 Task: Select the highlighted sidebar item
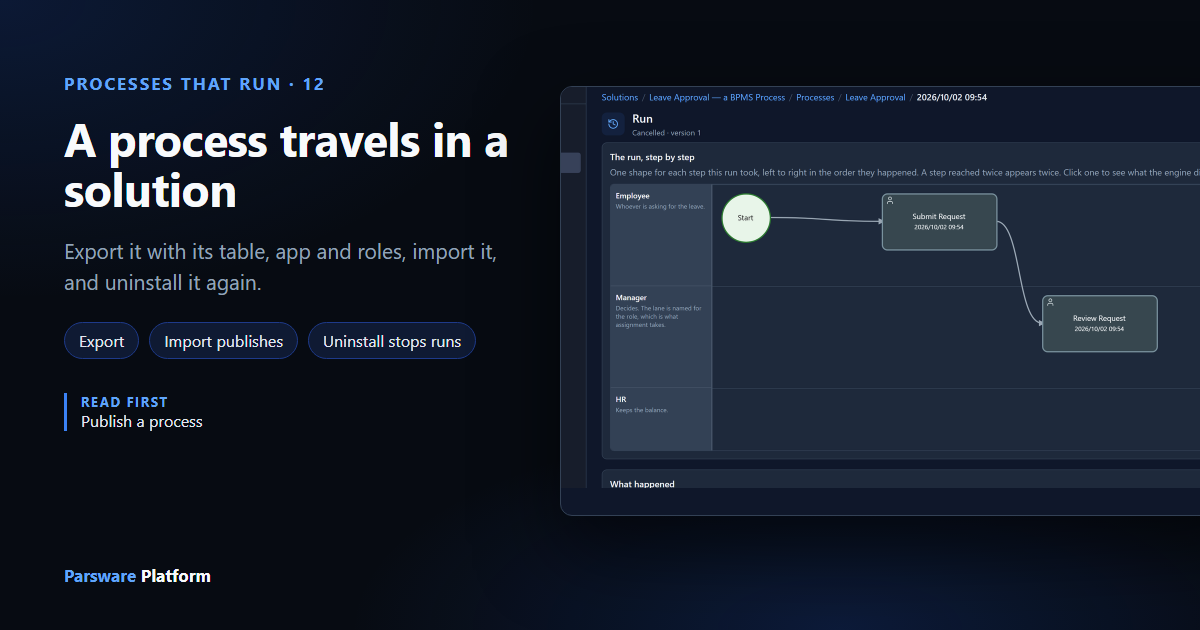(x=571, y=163)
